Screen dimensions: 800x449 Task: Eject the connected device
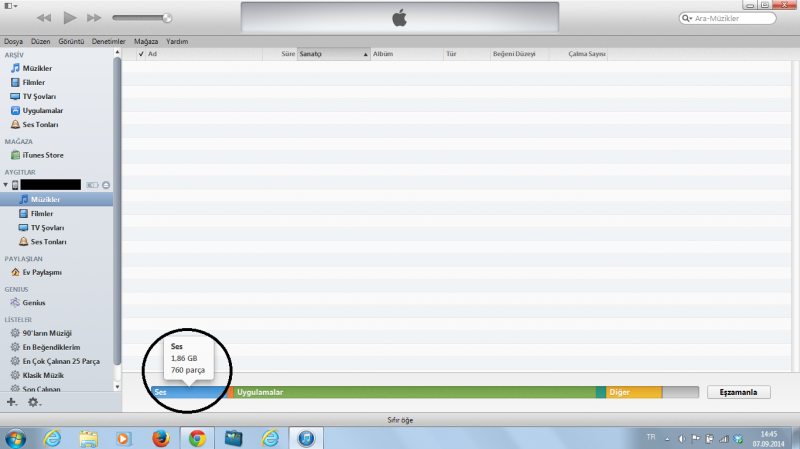coord(106,185)
